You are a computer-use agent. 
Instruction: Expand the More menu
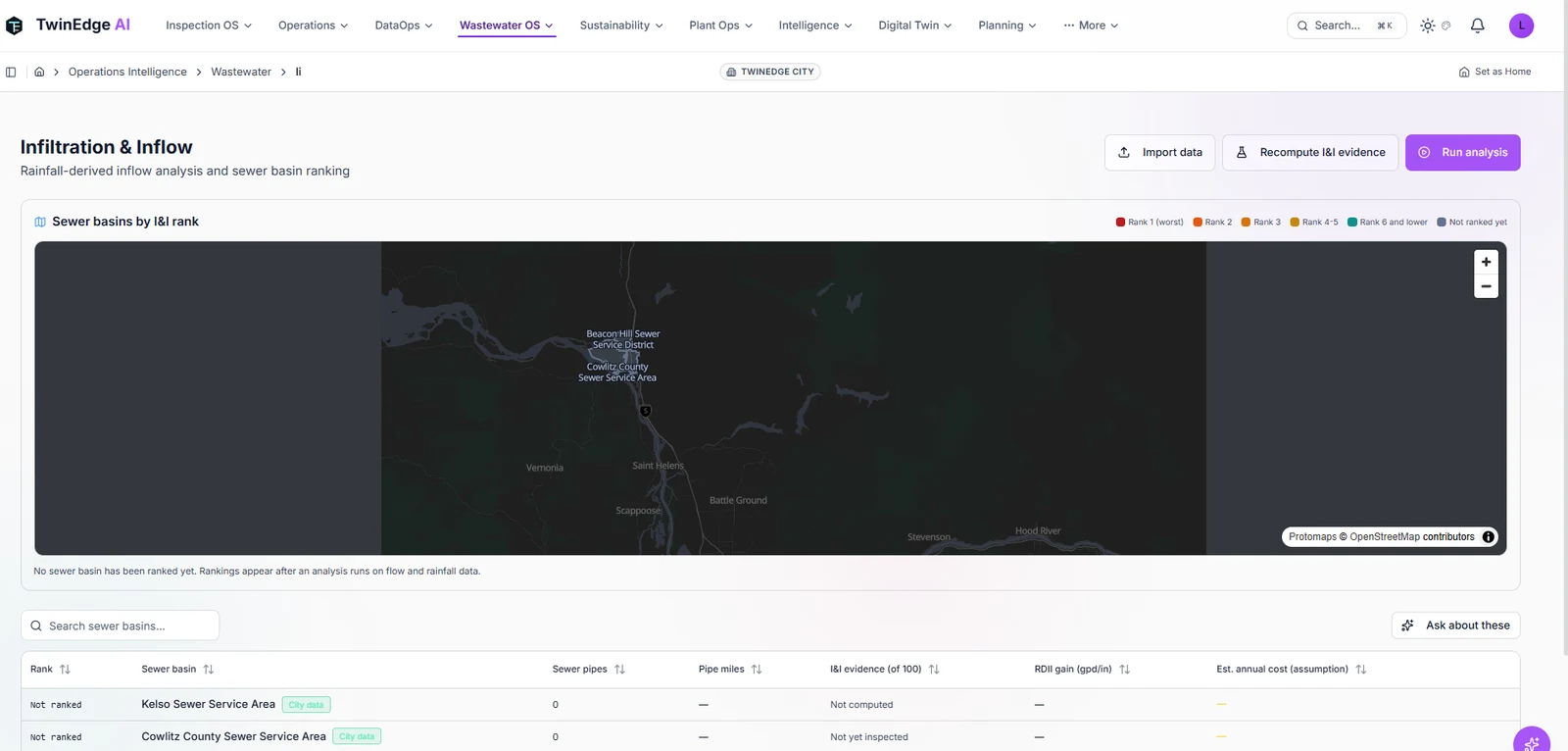point(1091,25)
